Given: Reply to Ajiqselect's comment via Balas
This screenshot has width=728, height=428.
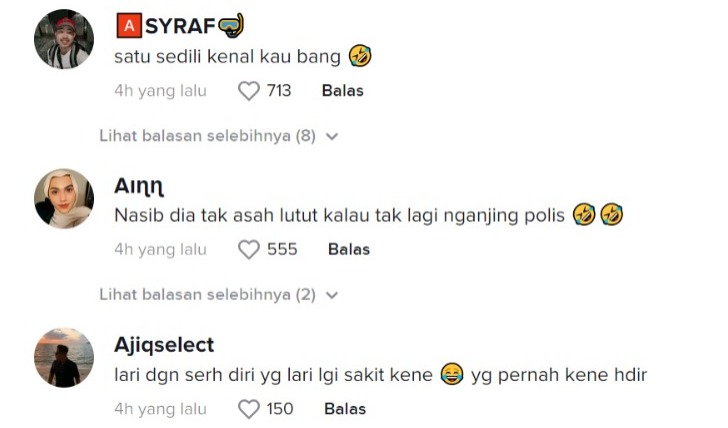Looking at the screenshot, I should pyautogui.click(x=345, y=409).
